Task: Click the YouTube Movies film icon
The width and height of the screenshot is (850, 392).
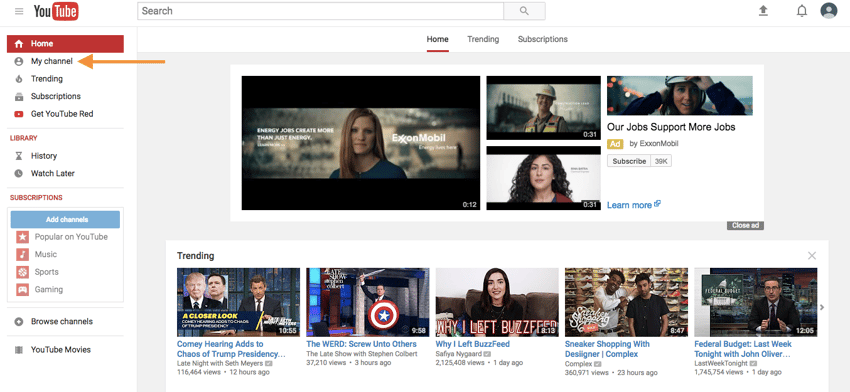Action: [19, 350]
